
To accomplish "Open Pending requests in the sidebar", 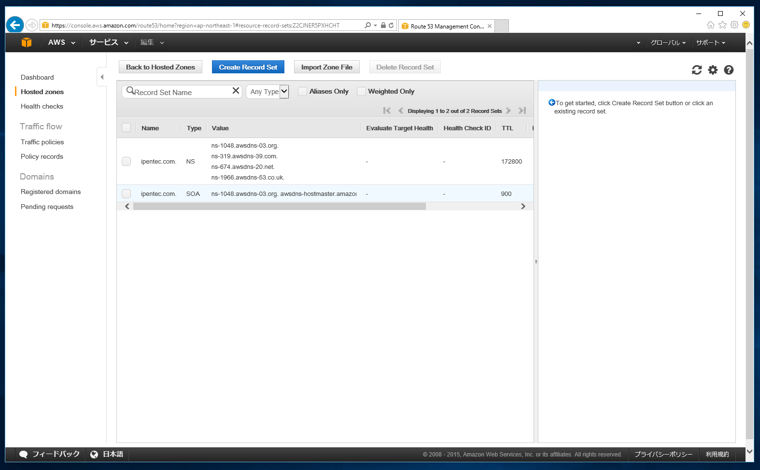I will click(47, 206).
